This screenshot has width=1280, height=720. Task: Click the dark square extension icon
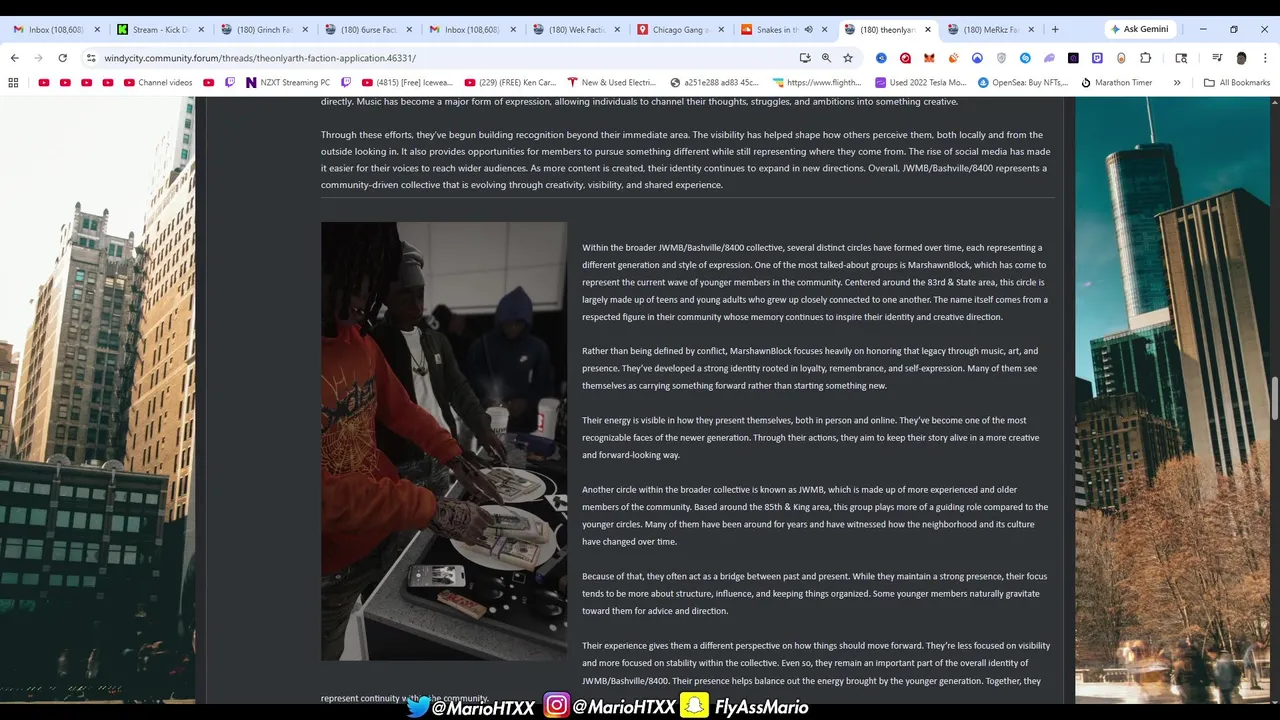tap(1073, 58)
